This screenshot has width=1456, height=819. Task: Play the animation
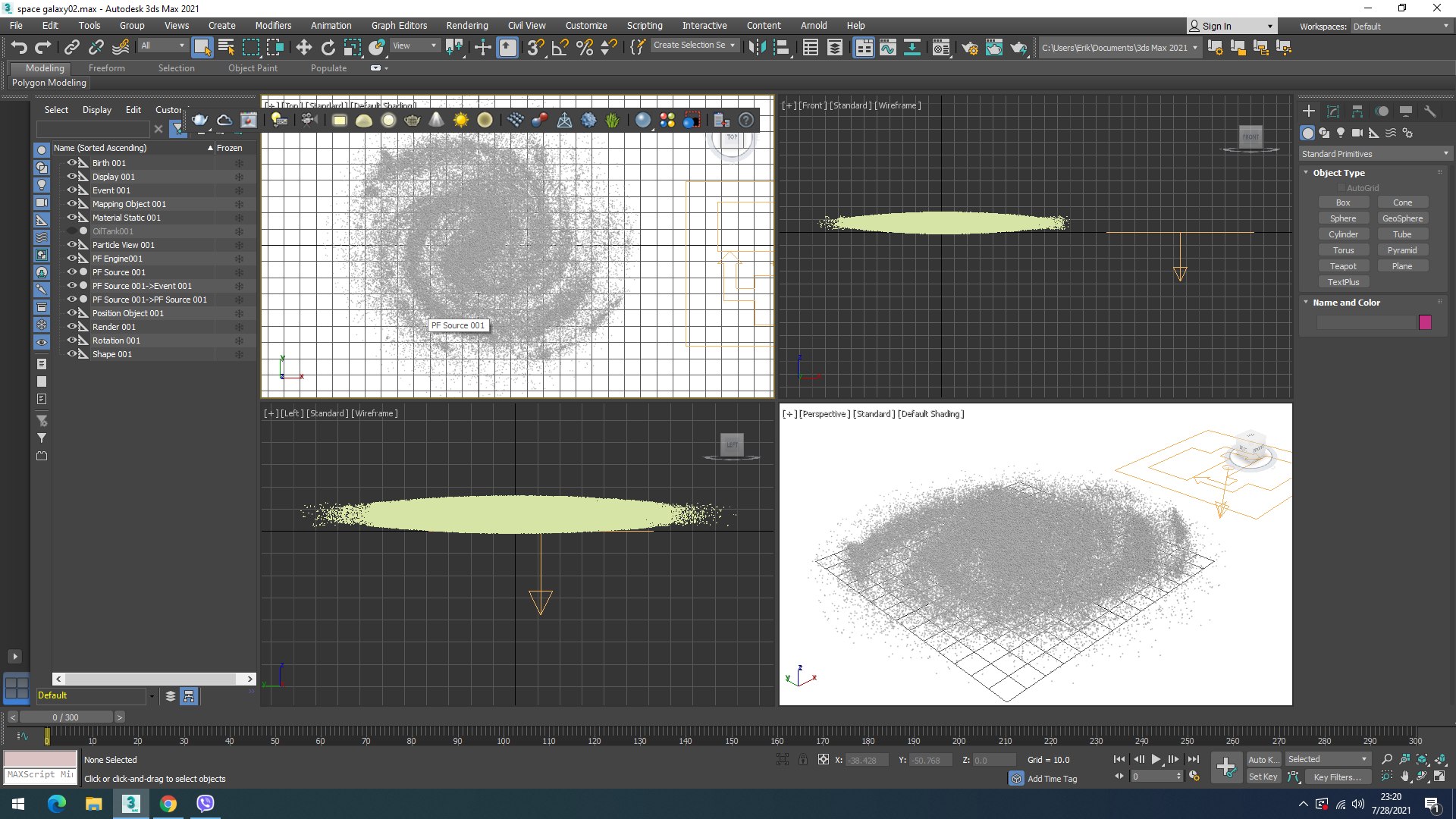point(1156,759)
